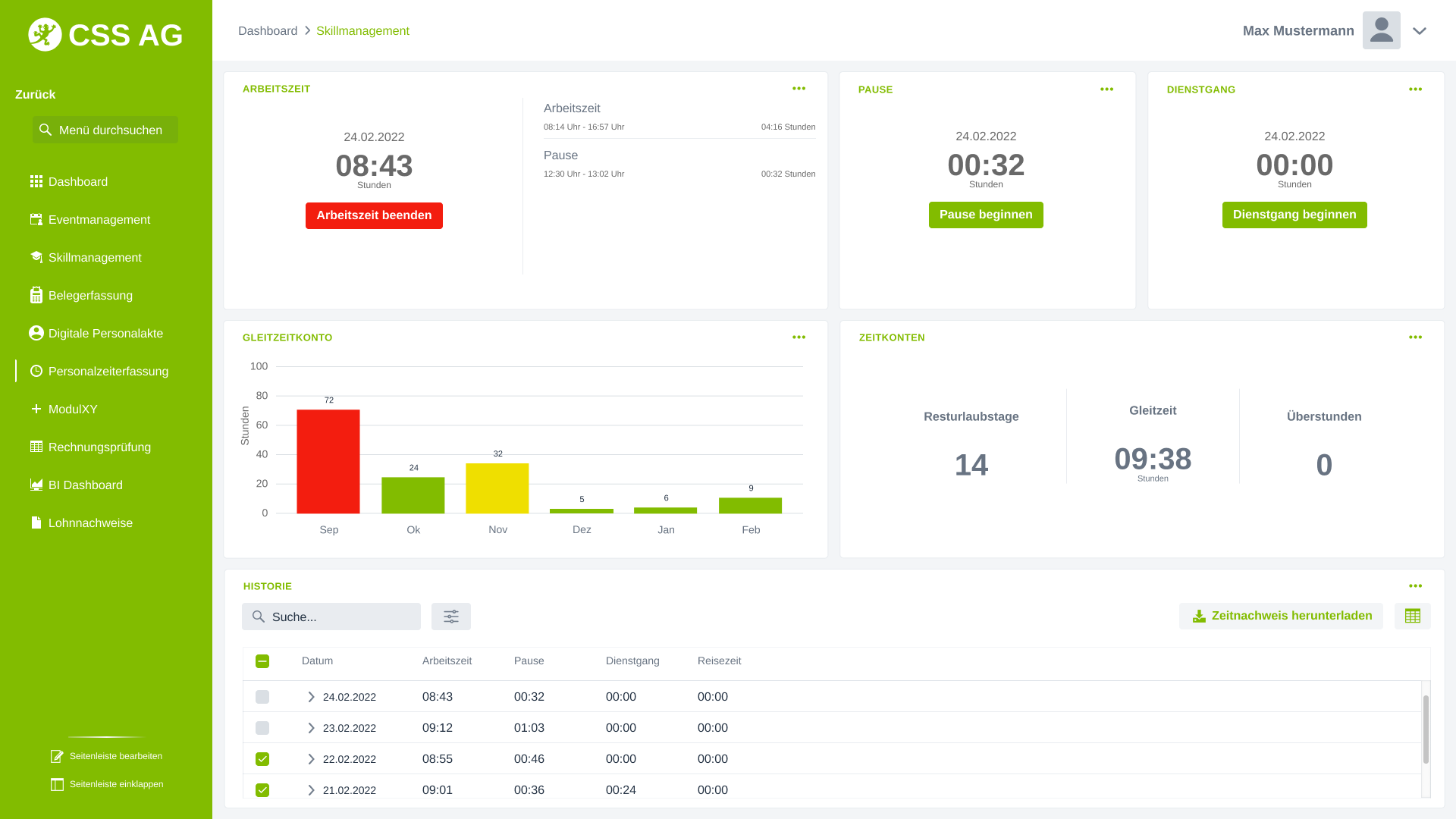Viewport: 1456px width, 819px height.
Task: Click the Dienstgang beginnen button
Action: tap(1294, 215)
